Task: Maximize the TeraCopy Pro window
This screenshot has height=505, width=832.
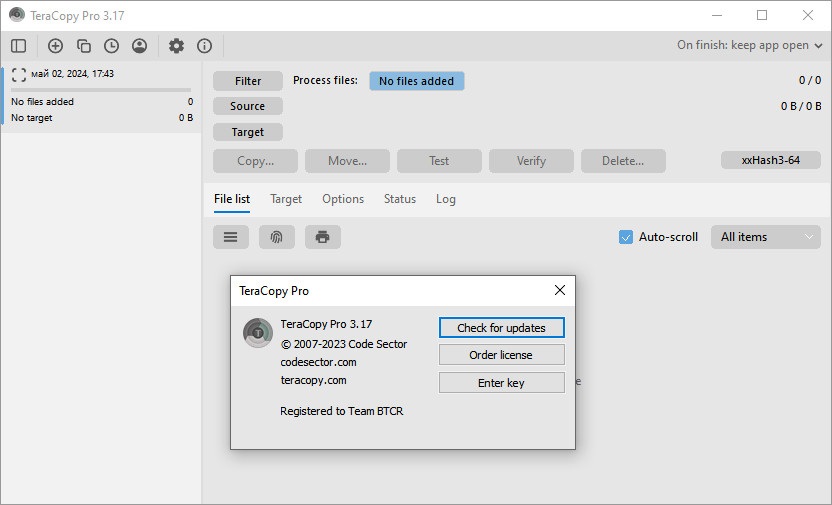Action: coord(762,15)
